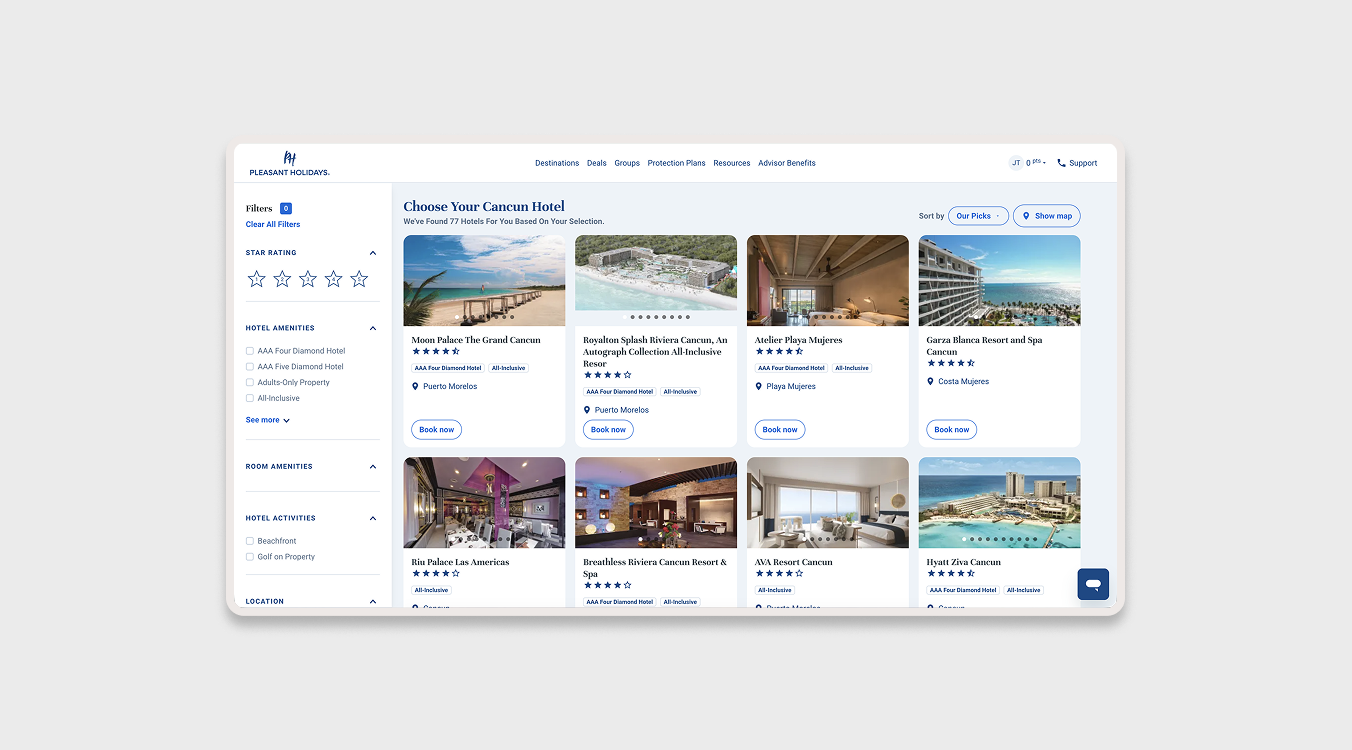Collapse the Location filter section
The width and height of the screenshot is (1352, 750).
tap(373, 602)
